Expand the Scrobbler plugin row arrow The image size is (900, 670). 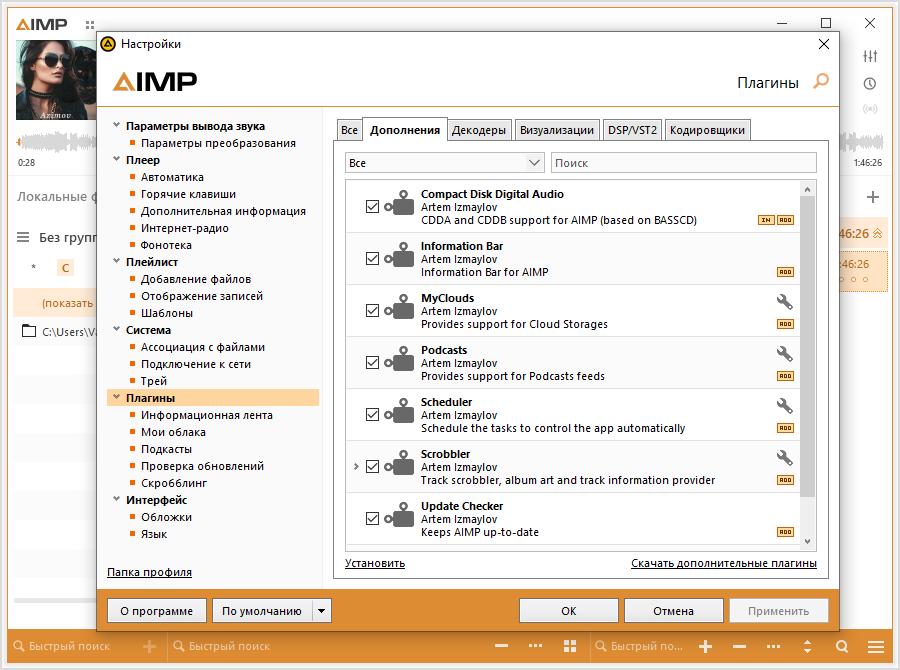point(356,467)
